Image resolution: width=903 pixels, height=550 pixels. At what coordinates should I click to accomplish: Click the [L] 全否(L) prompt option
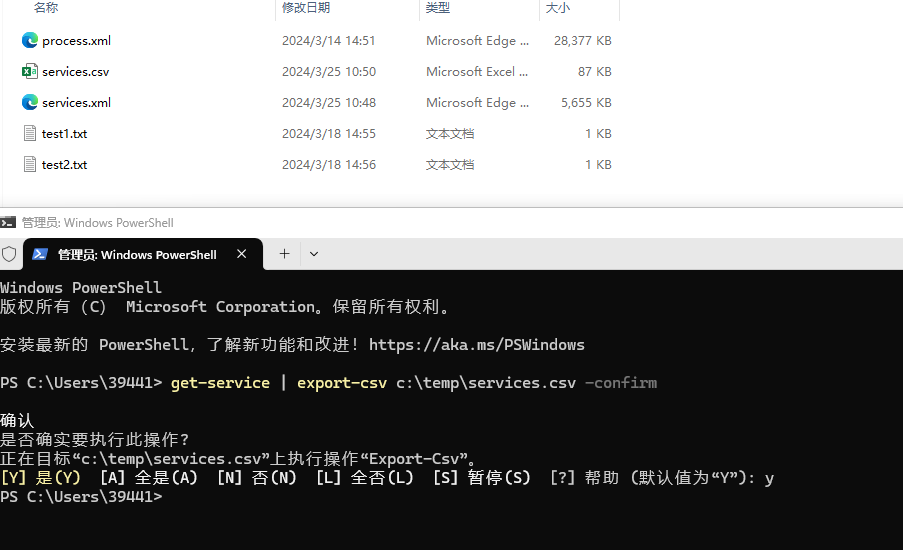(365, 477)
